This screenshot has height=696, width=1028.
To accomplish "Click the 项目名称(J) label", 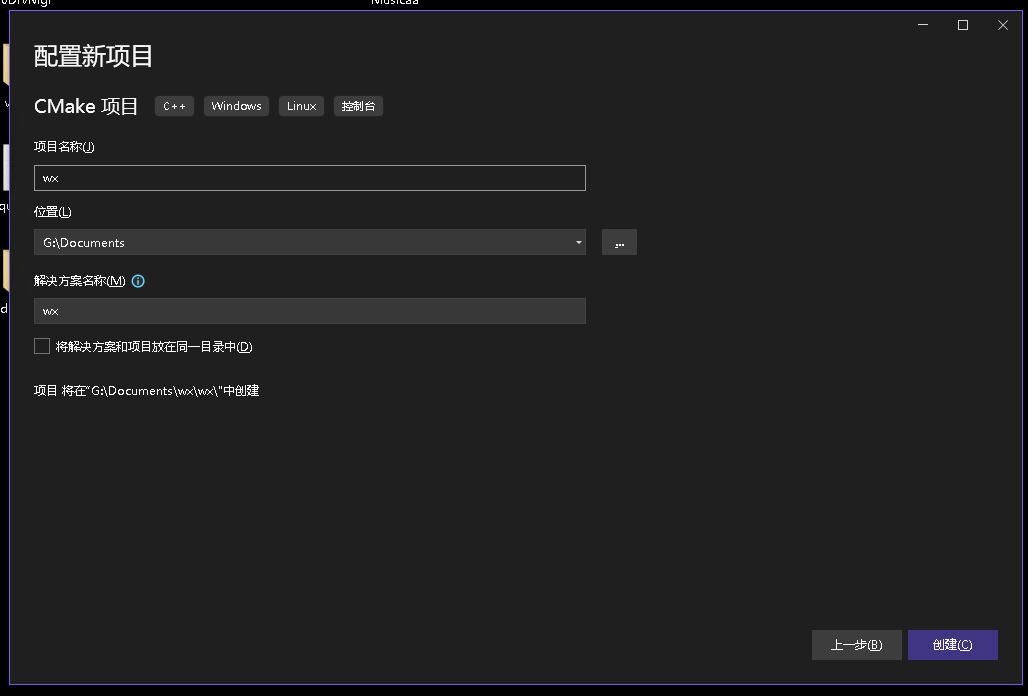I will click(64, 147).
